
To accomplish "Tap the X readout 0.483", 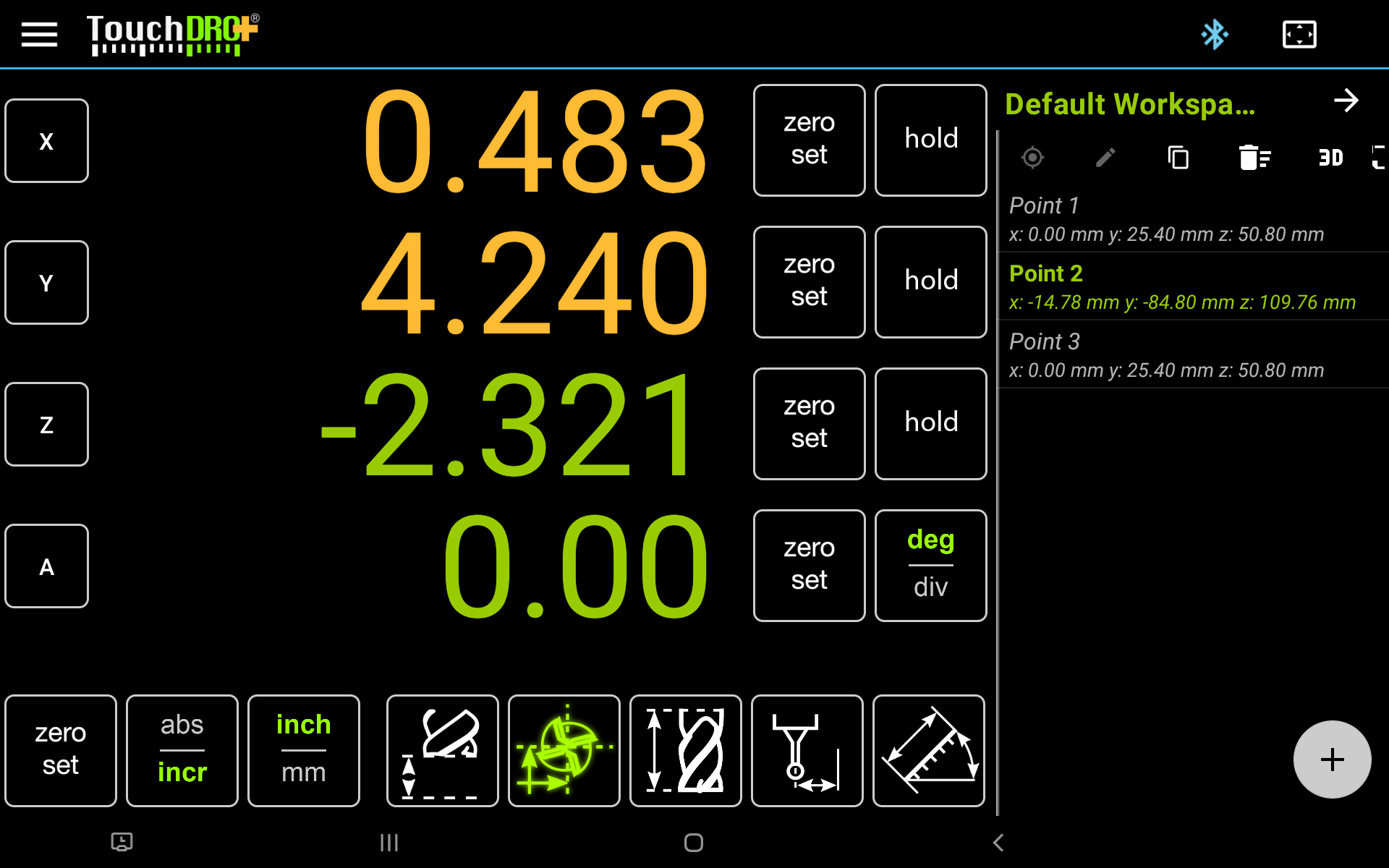I will pyautogui.click(x=535, y=141).
